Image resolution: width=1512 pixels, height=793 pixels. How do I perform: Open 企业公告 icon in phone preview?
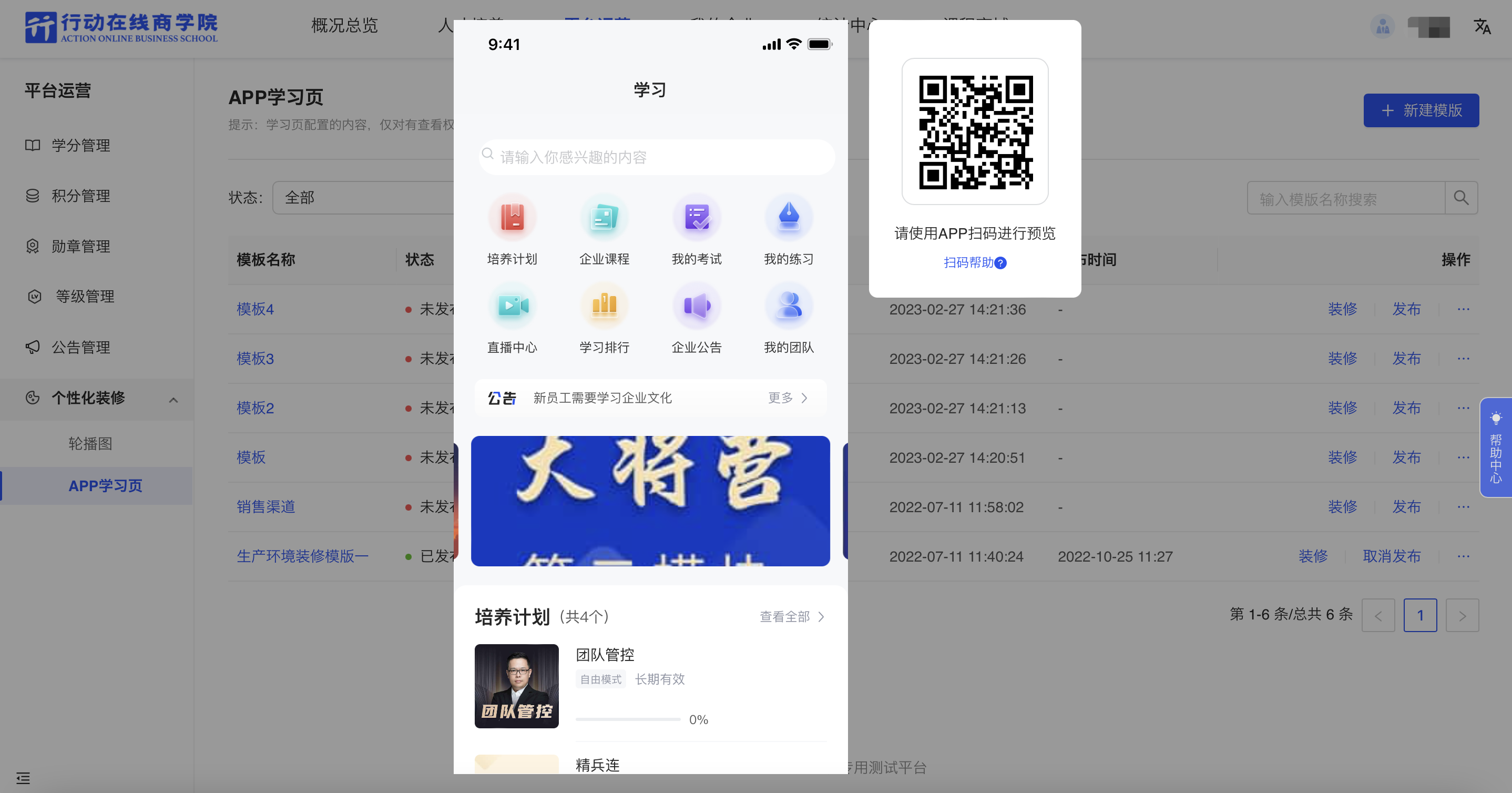point(697,306)
